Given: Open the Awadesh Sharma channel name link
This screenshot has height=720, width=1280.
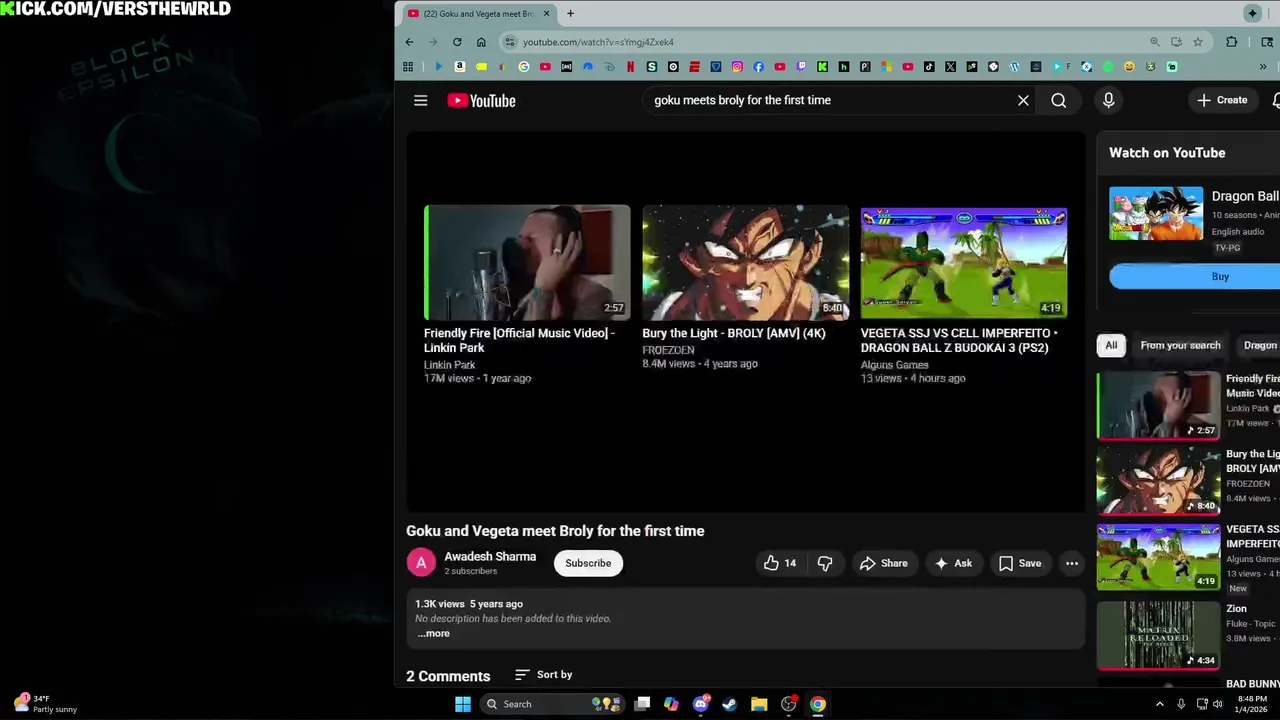Looking at the screenshot, I should tap(490, 556).
